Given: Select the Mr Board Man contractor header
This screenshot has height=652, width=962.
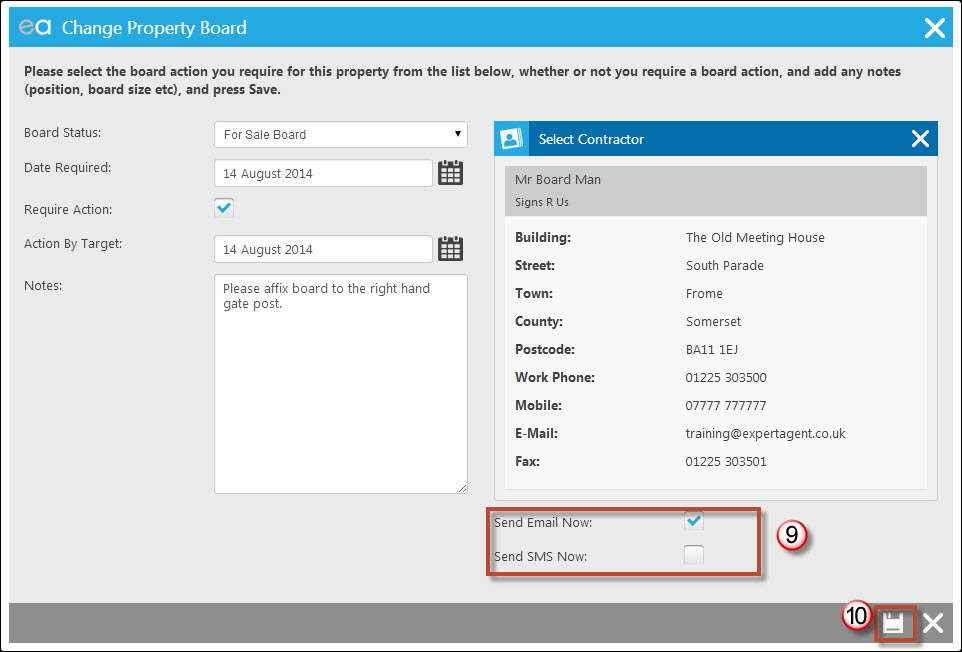Looking at the screenshot, I should click(715, 190).
